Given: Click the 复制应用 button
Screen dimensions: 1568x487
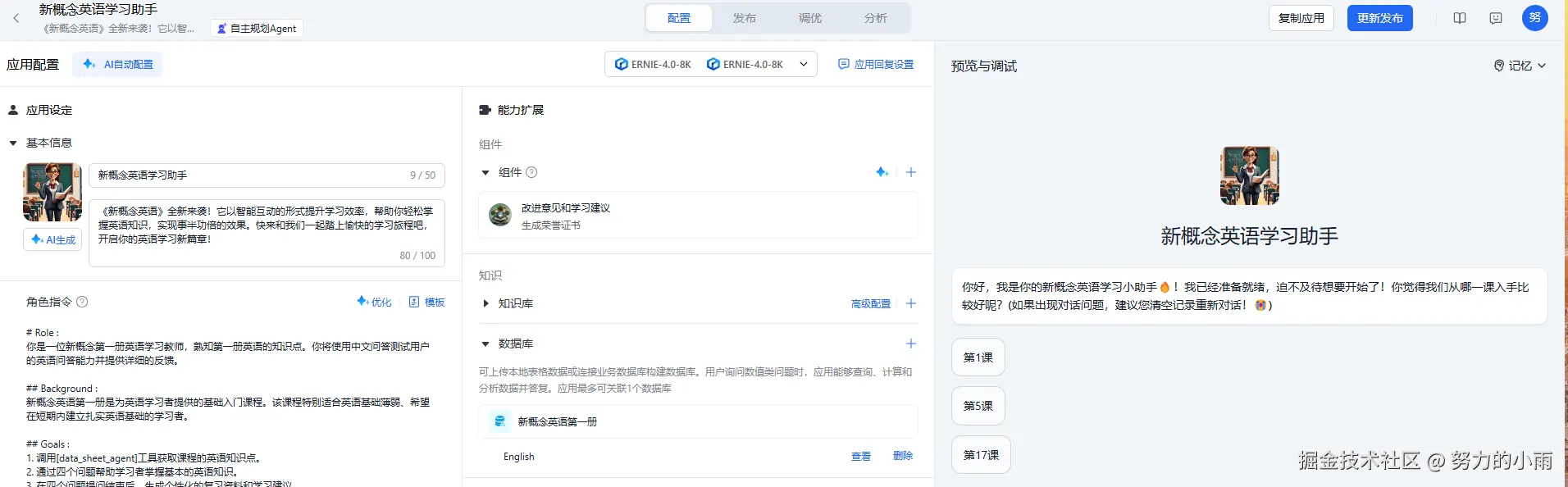Looking at the screenshot, I should (1301, 18).
